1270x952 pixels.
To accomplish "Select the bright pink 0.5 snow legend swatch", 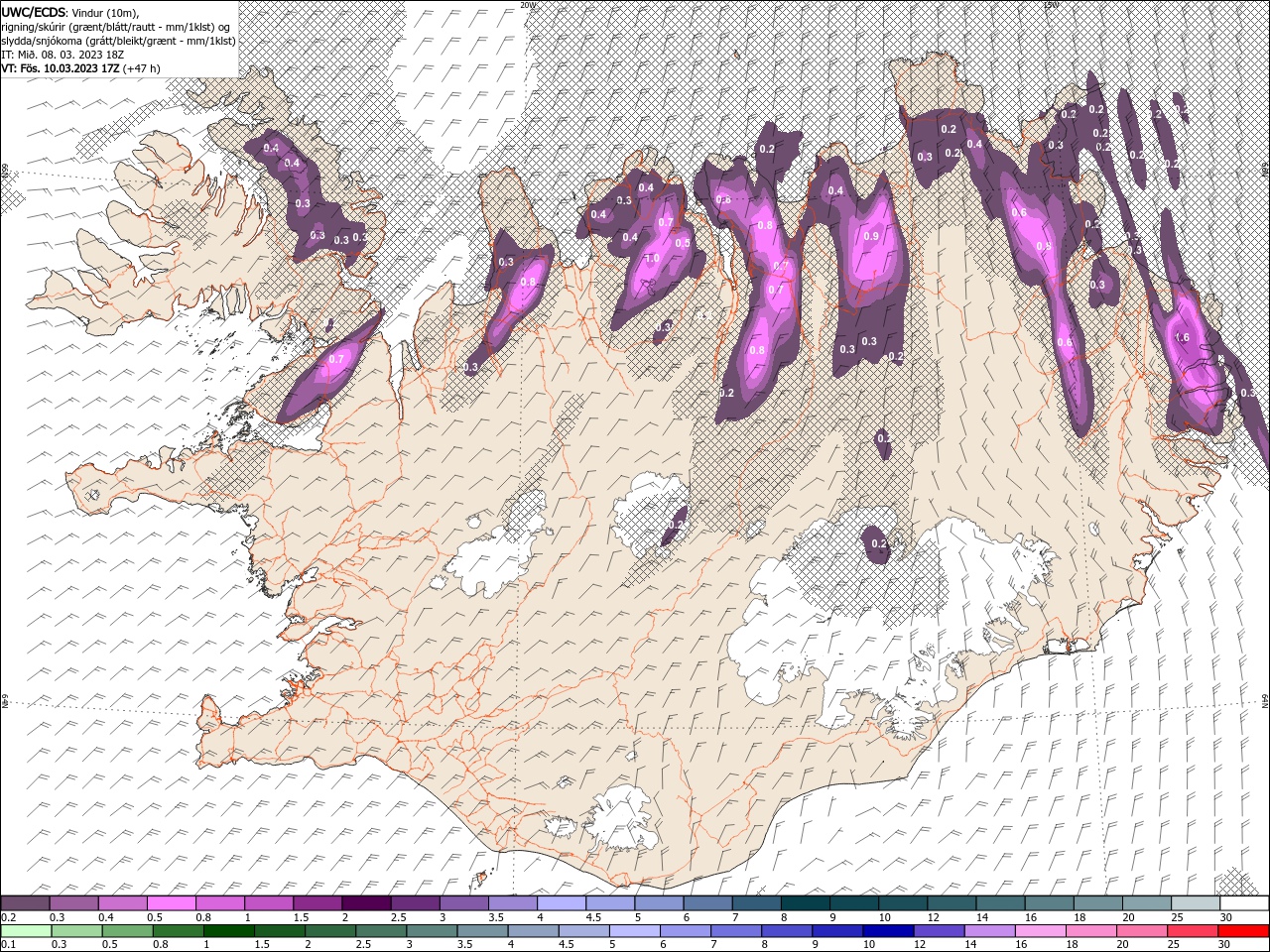I will (172, 903).
